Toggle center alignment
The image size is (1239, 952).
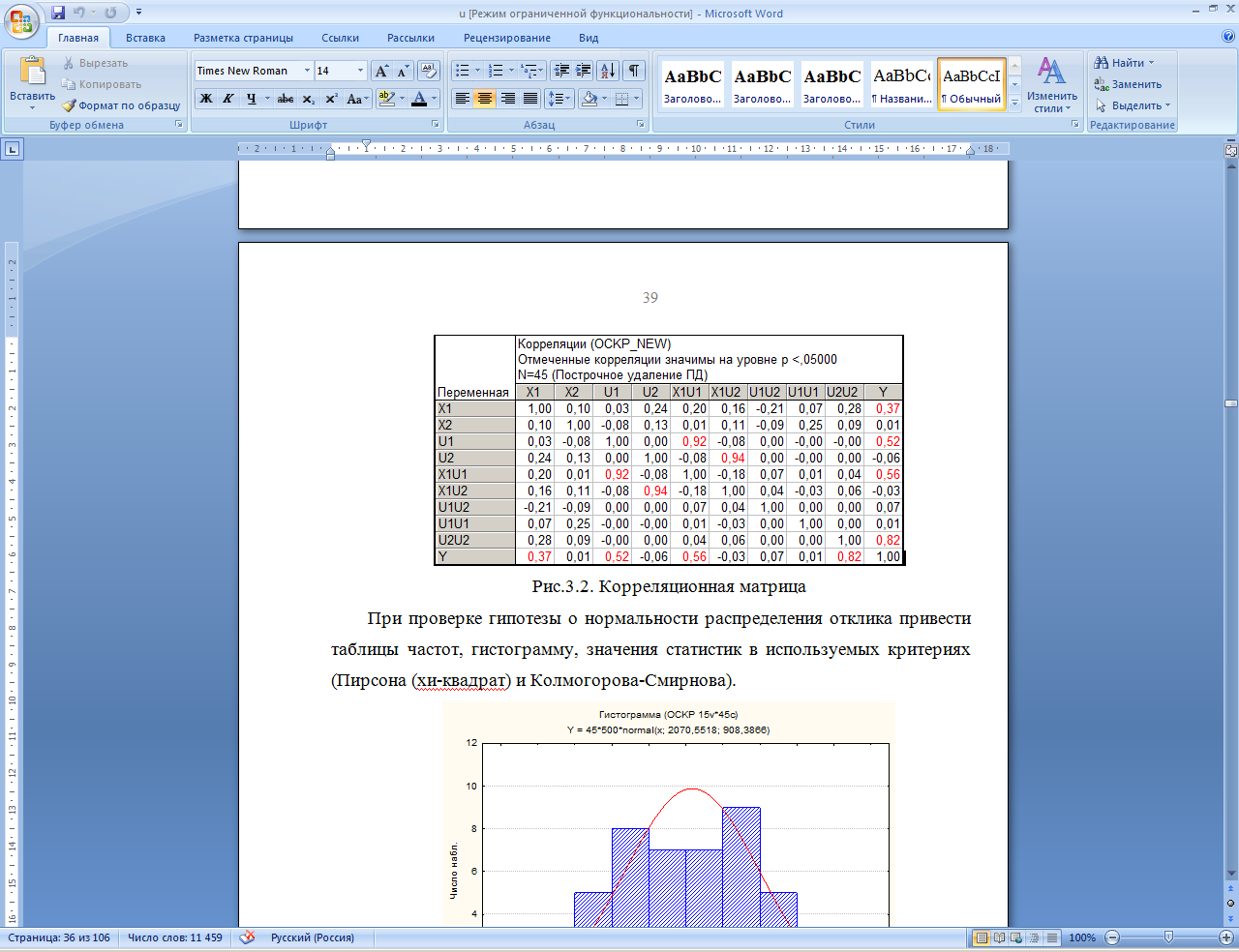click(485, 99)
